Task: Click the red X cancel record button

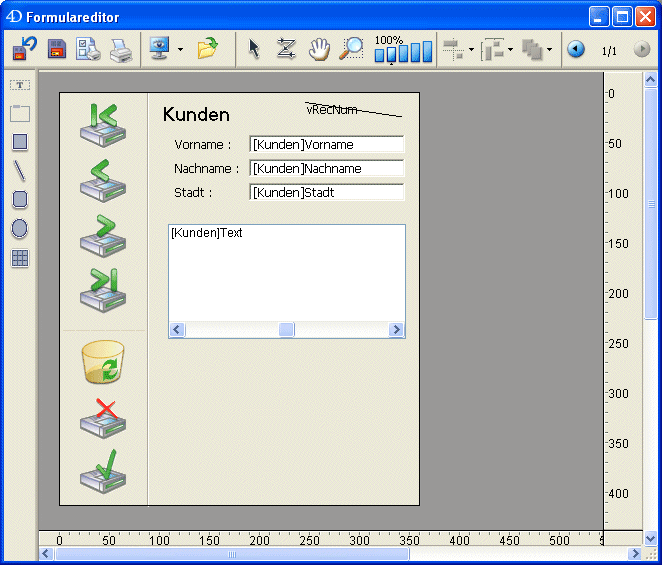Action: (x=103, y=415)
